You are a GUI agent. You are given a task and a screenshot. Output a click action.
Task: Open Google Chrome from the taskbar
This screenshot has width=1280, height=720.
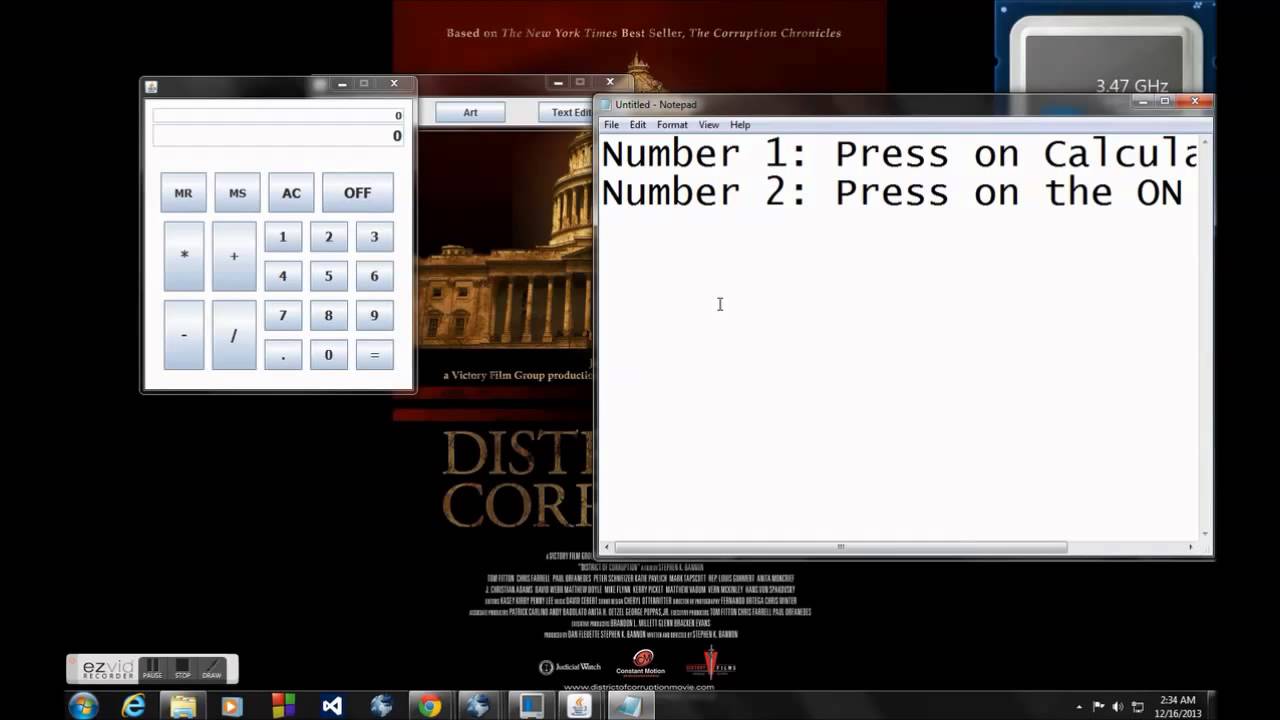(430, 706)
